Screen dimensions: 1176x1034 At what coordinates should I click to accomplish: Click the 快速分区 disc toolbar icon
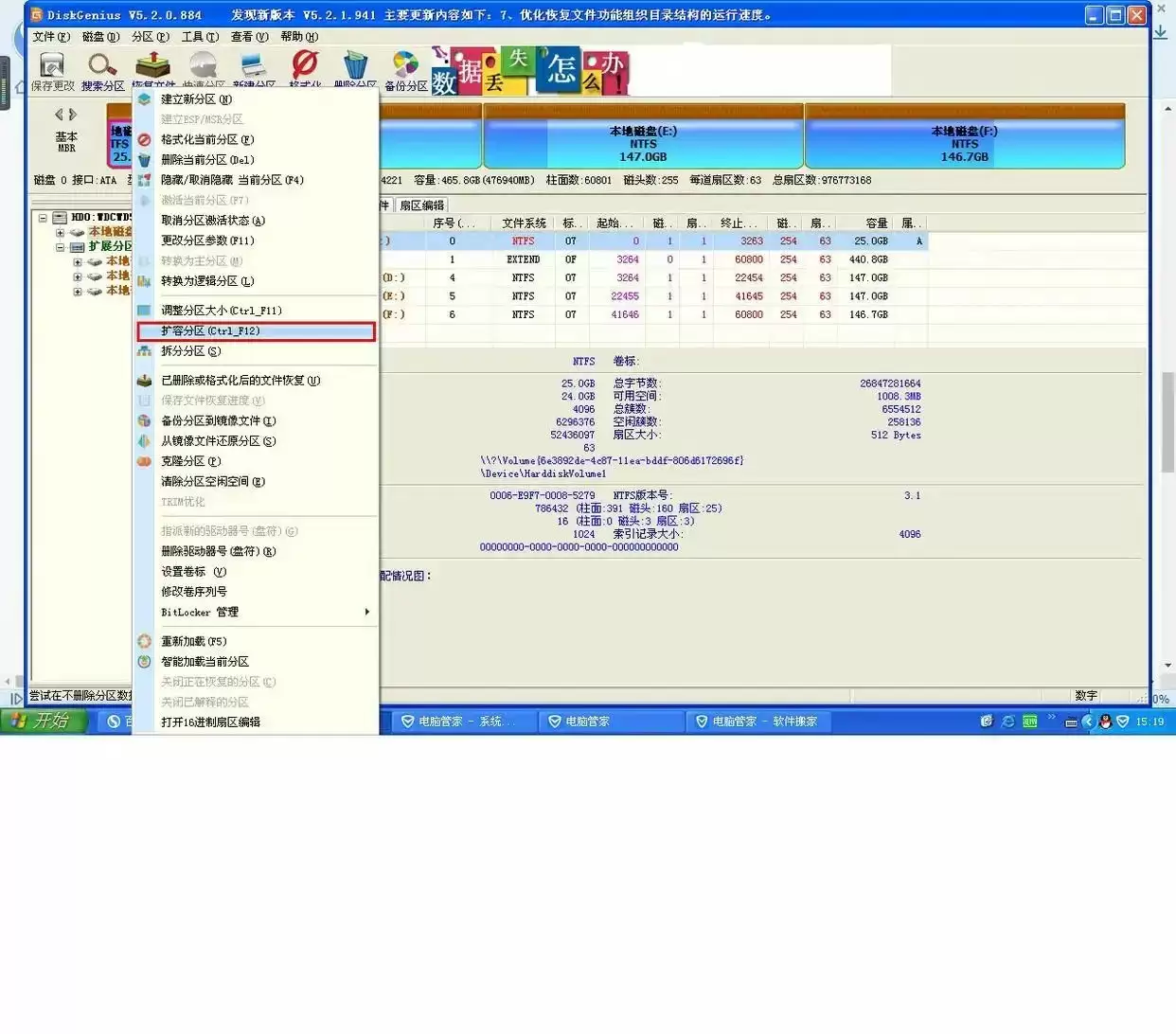tap(204, 65)
